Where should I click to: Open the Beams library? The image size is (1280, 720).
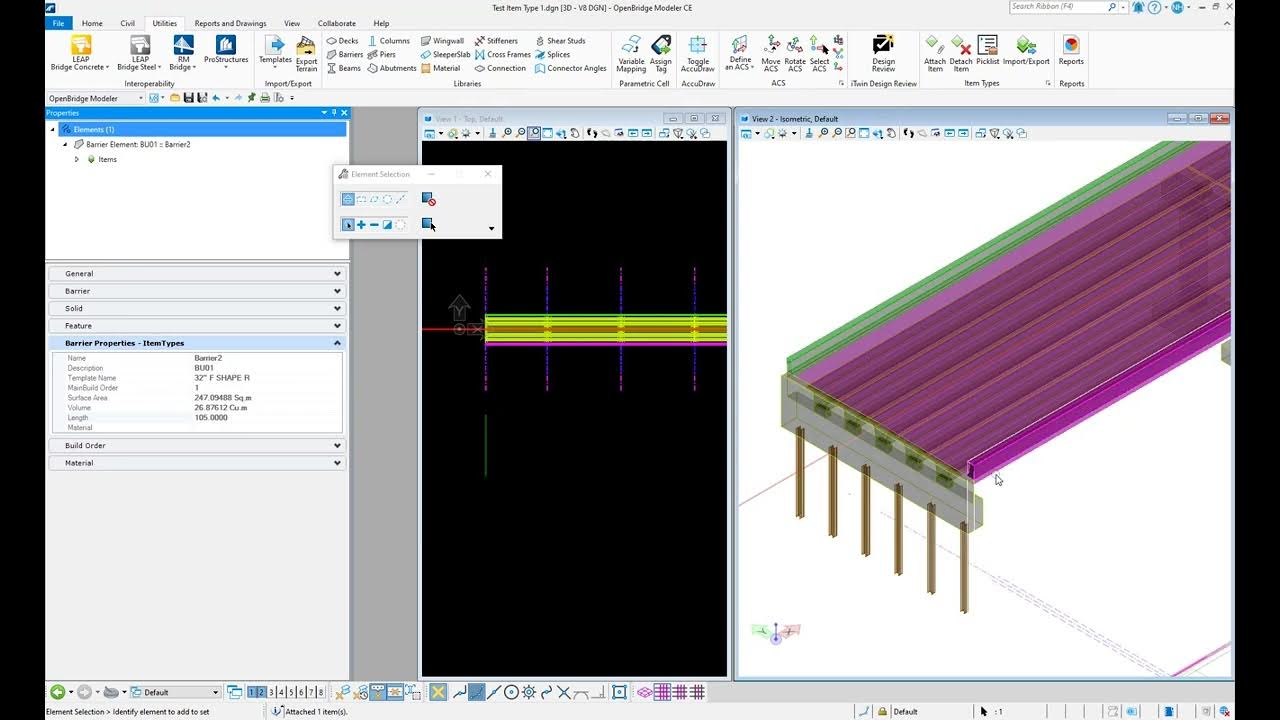343,69
